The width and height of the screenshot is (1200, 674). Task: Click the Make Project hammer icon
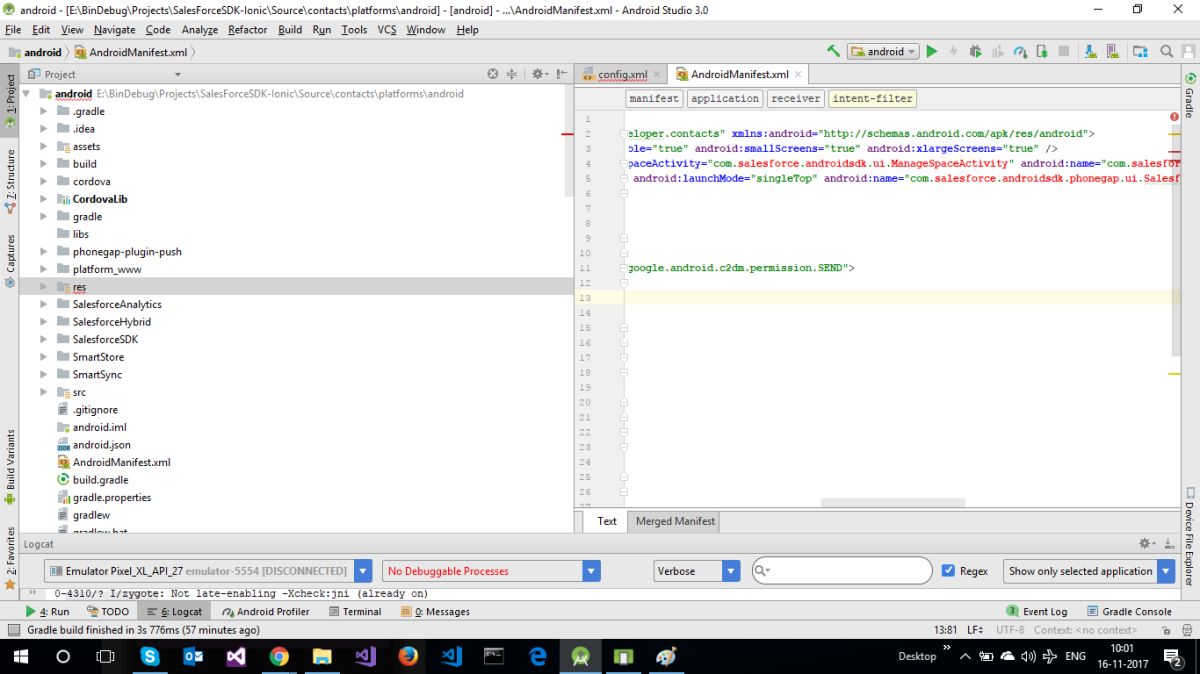point(833,51)
